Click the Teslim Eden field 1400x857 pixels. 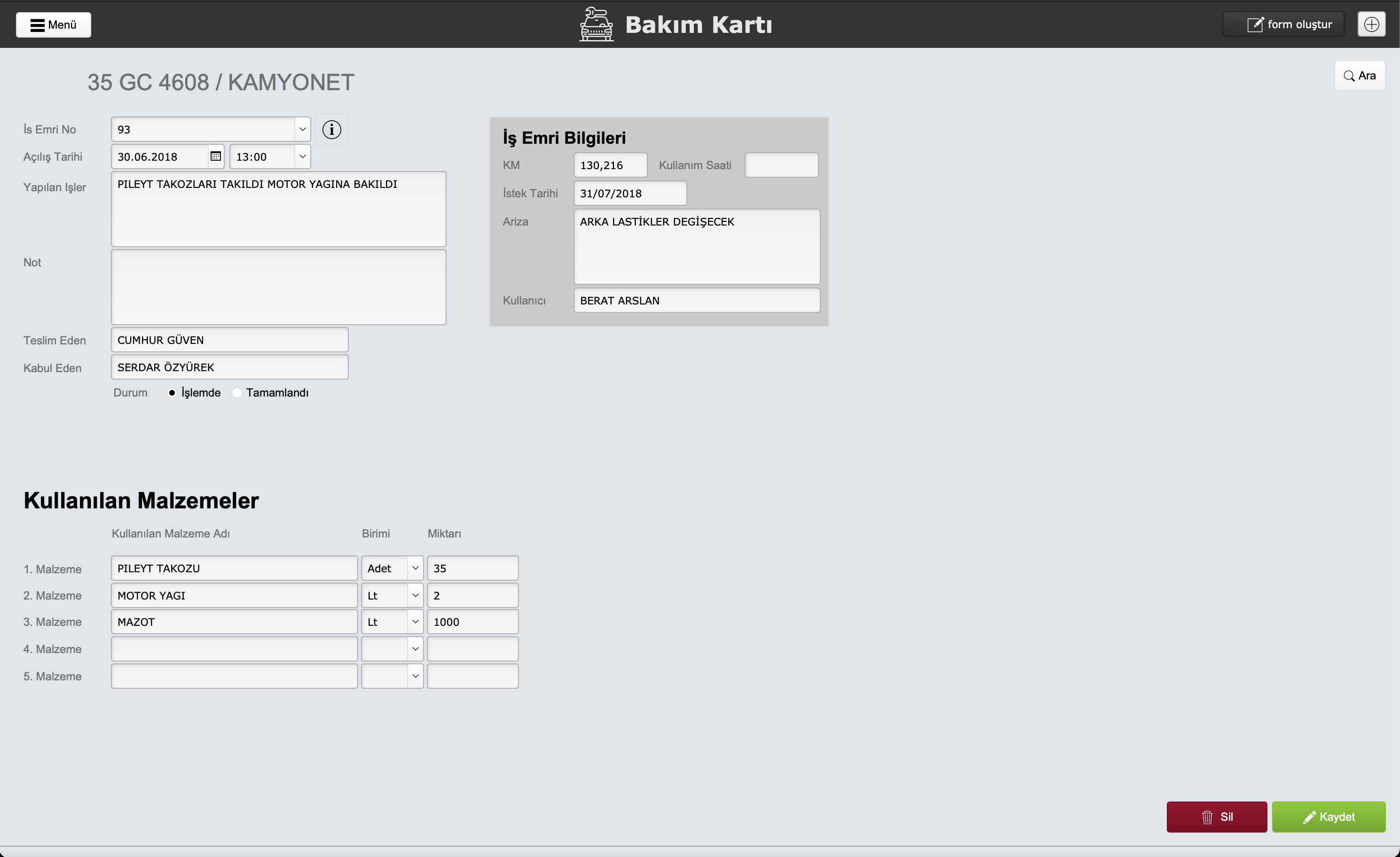click(x=229, y=340)
